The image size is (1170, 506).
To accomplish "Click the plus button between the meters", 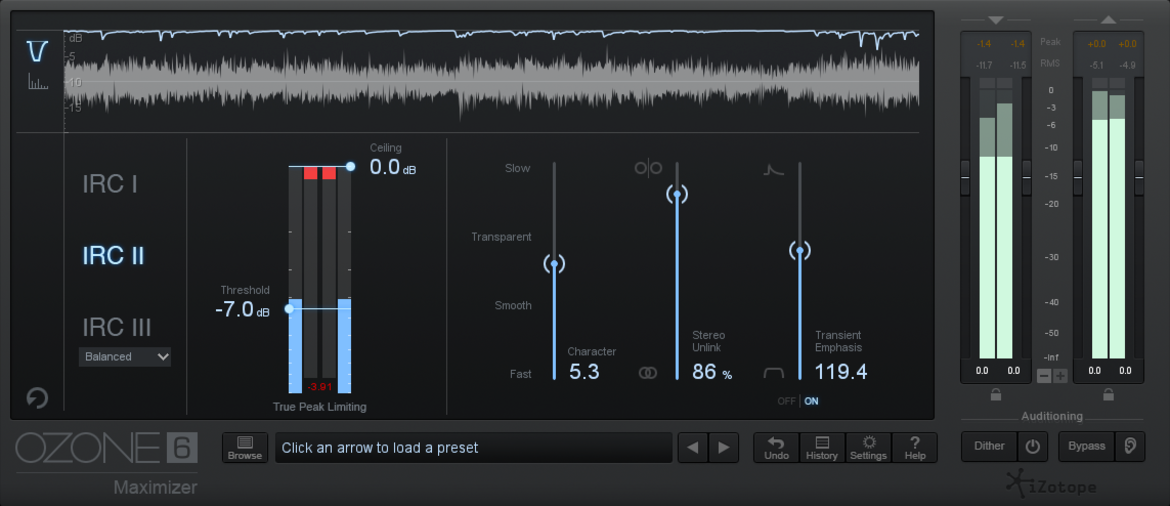I will pos(1060,375).
